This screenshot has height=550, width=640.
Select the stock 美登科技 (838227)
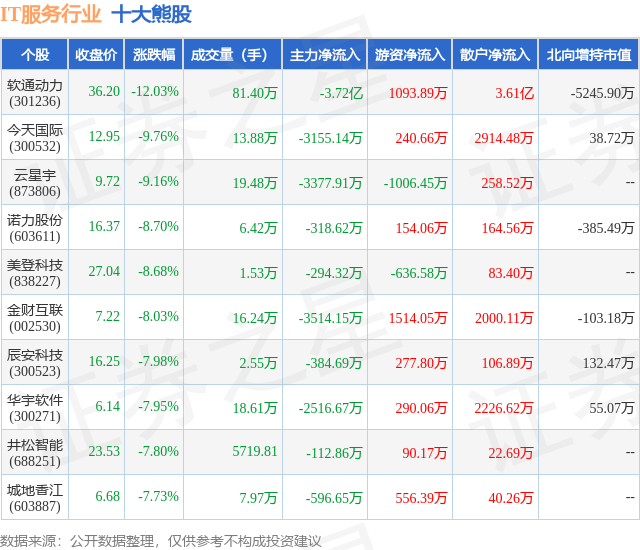pyautogui.click(x=35, y=273)
